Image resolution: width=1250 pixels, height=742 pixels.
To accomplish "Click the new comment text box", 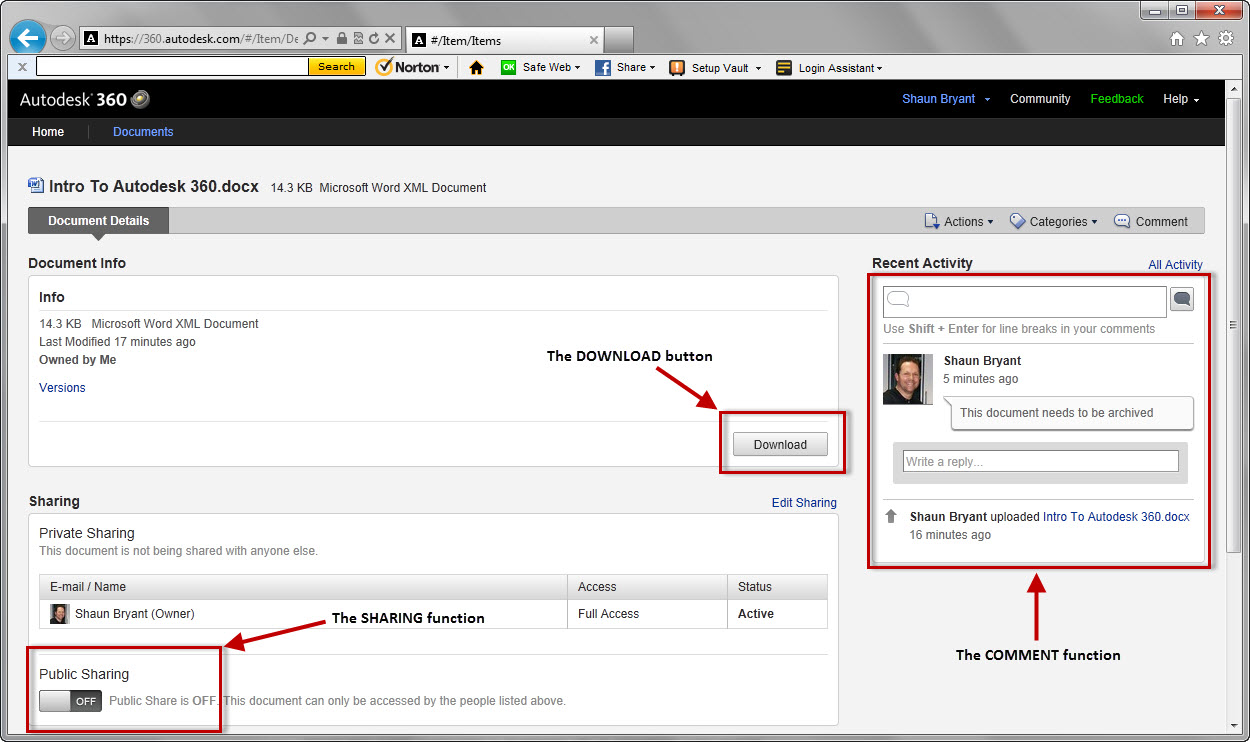I will point(1024,301).
